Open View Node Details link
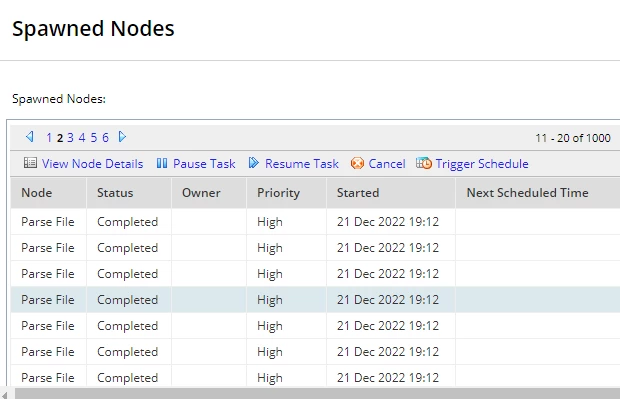The height and width of the screenshot is (399, 620). click(x=93, y=164)
